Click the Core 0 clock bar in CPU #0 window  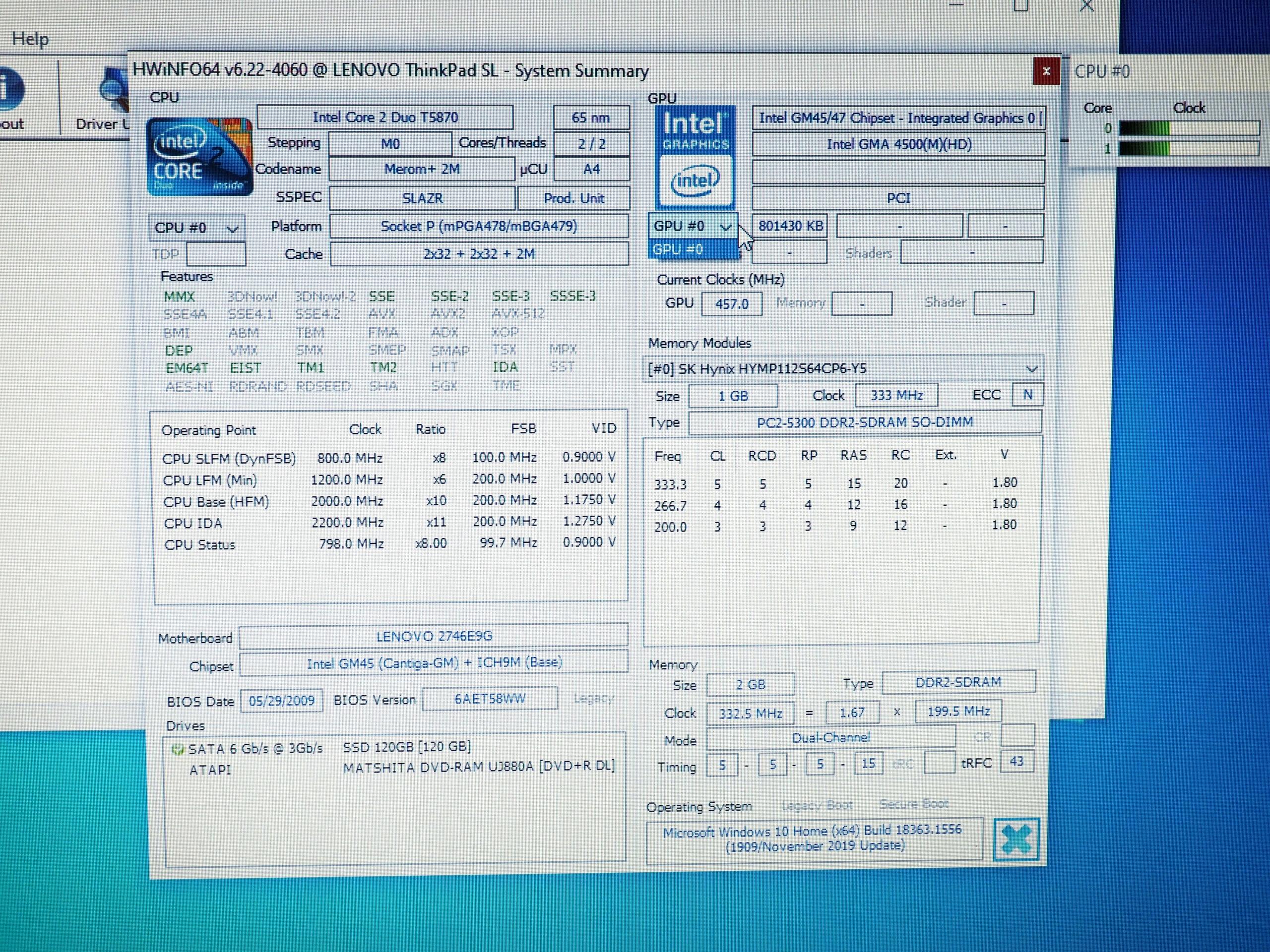click(1189, 128)
